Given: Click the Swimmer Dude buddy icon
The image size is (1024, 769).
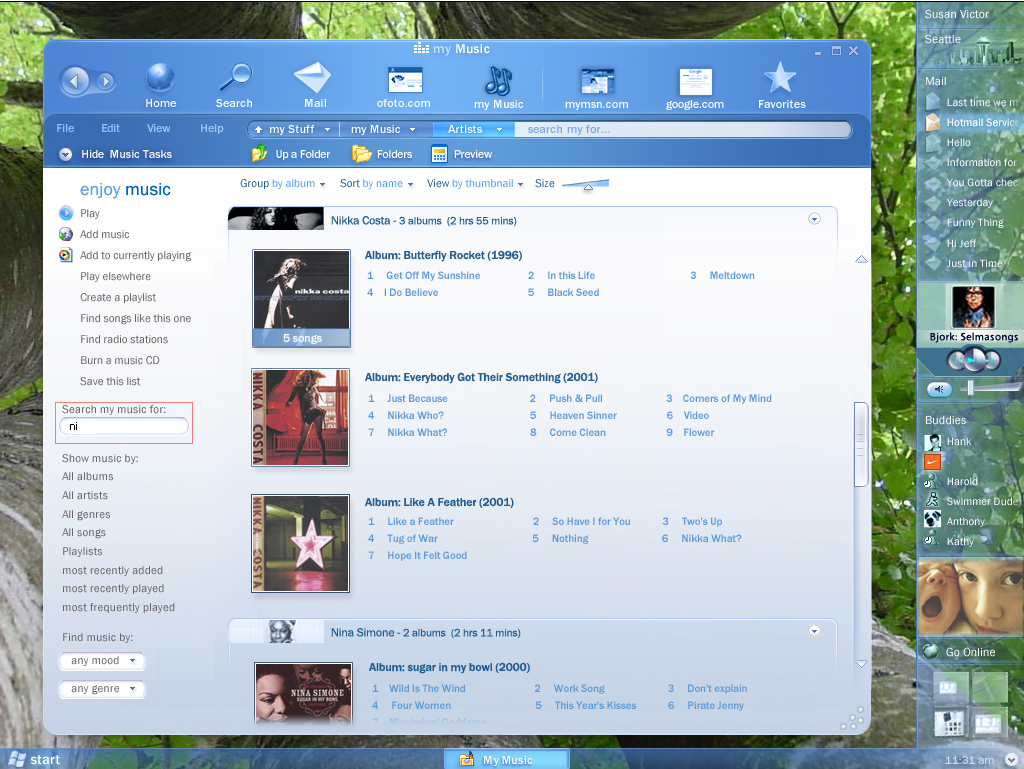Looking at the screenshot, I should (x=933, y=501).
